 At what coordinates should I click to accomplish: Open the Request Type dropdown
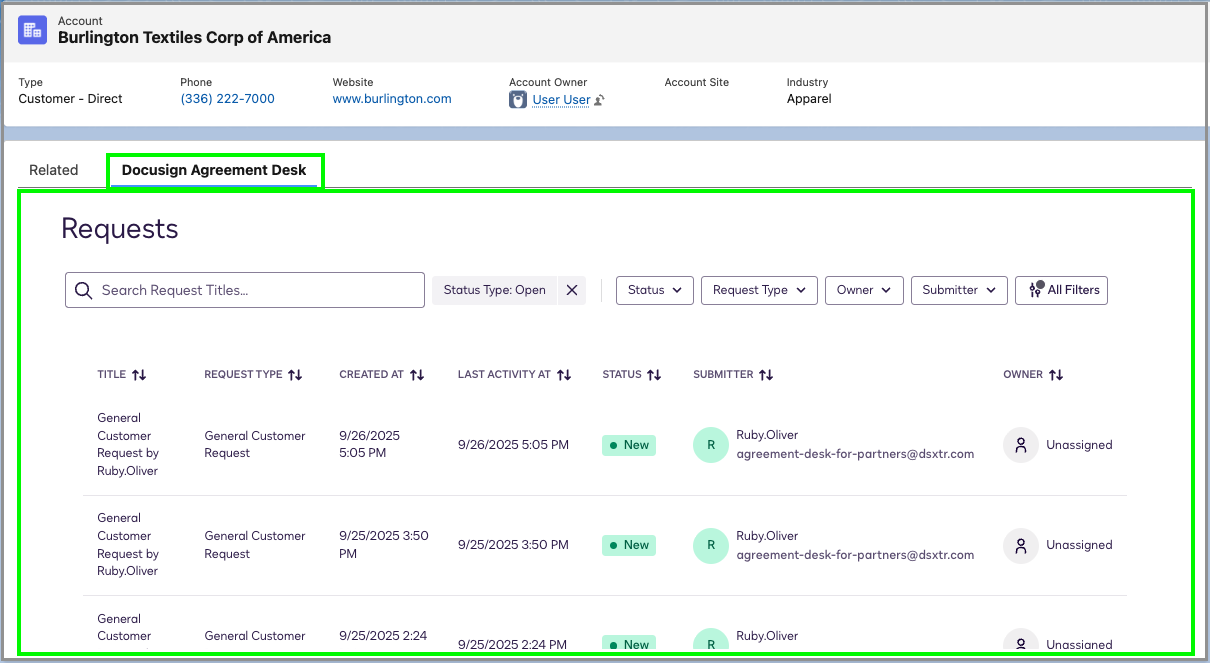point(759,290)
